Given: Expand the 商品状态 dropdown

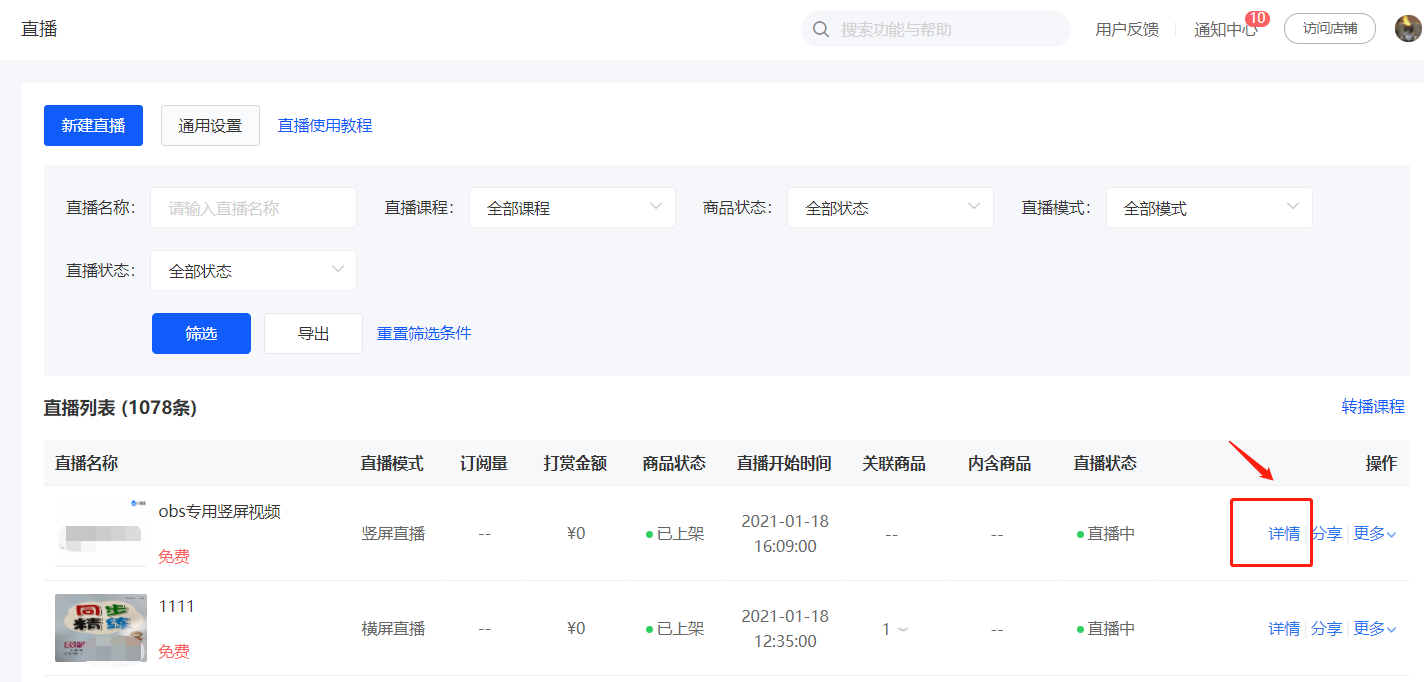Looking at the screenshot, I should [x=890, y=208].
